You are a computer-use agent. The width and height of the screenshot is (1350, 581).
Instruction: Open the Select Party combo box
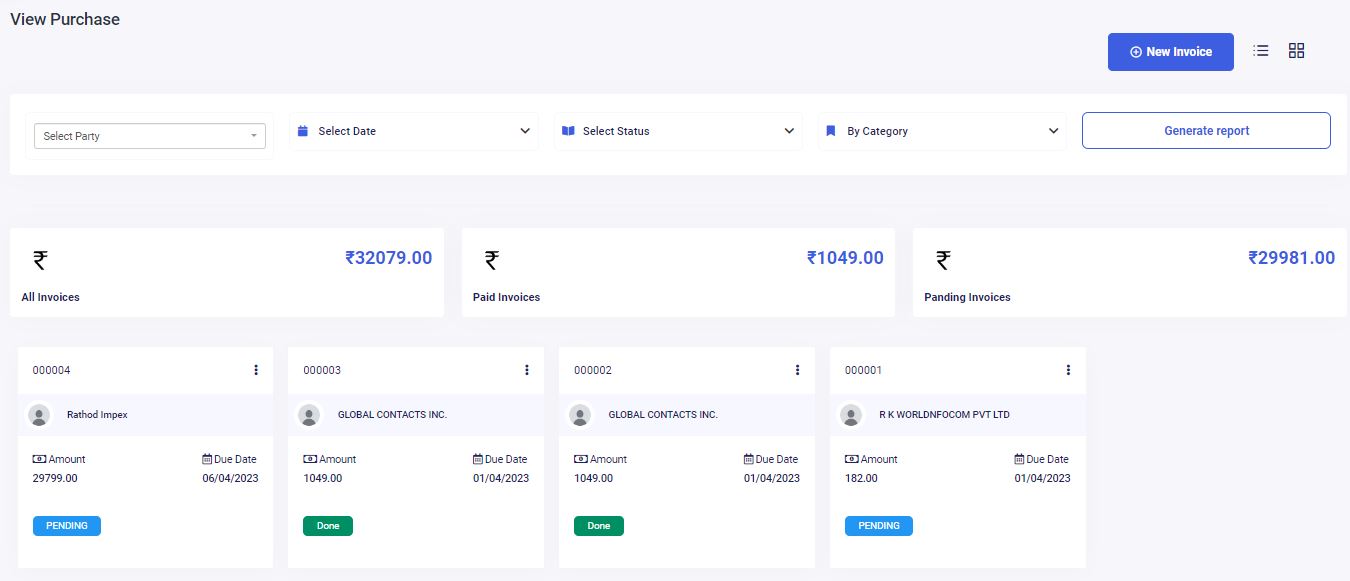pyautogui.click(x=150, y=136)
